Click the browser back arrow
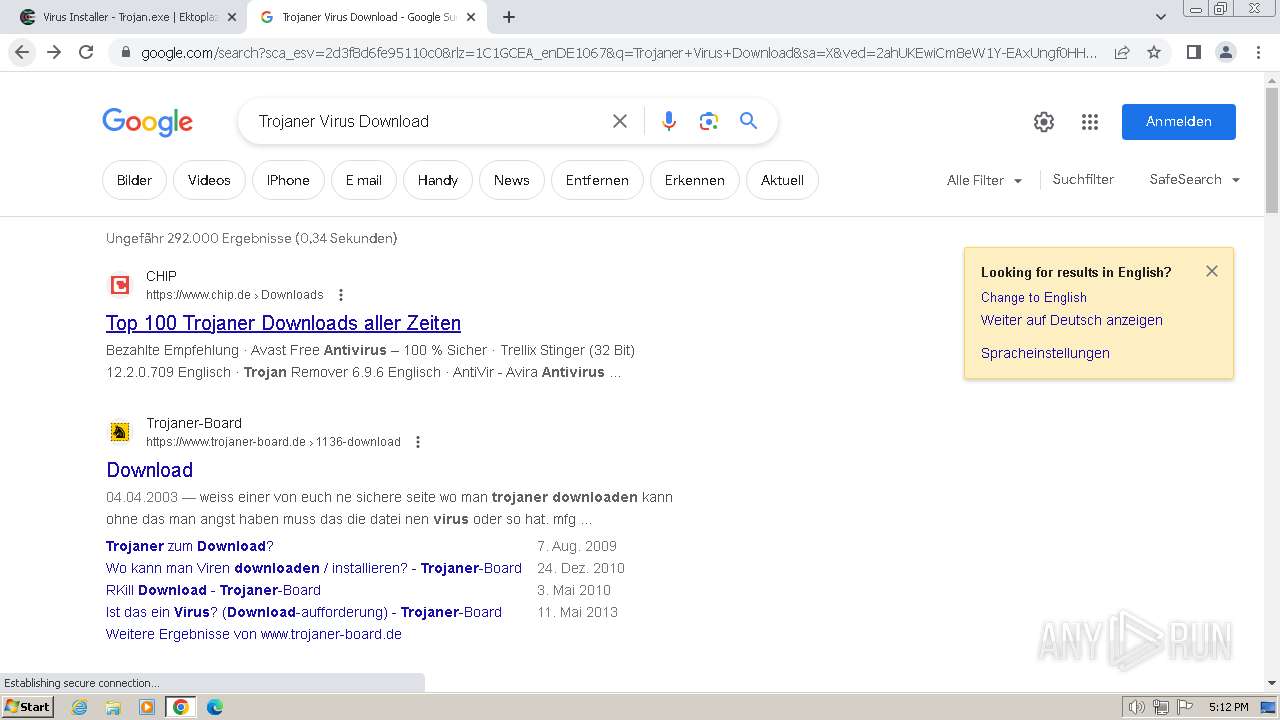This screenshot has width=1280, height=720. pos(22,52)
